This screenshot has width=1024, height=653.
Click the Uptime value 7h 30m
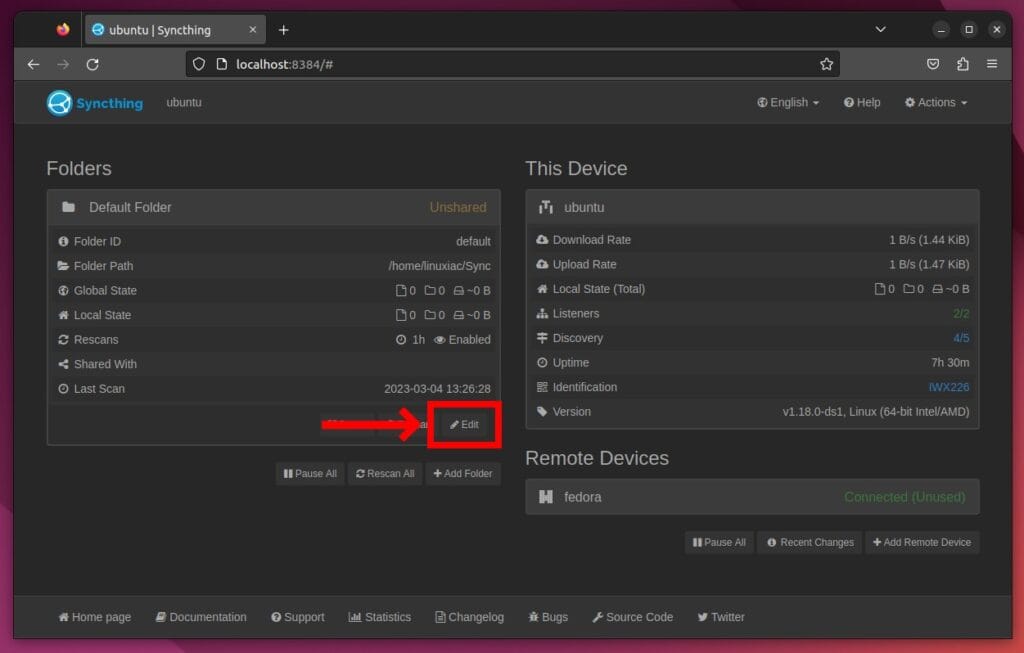[950, 362]
